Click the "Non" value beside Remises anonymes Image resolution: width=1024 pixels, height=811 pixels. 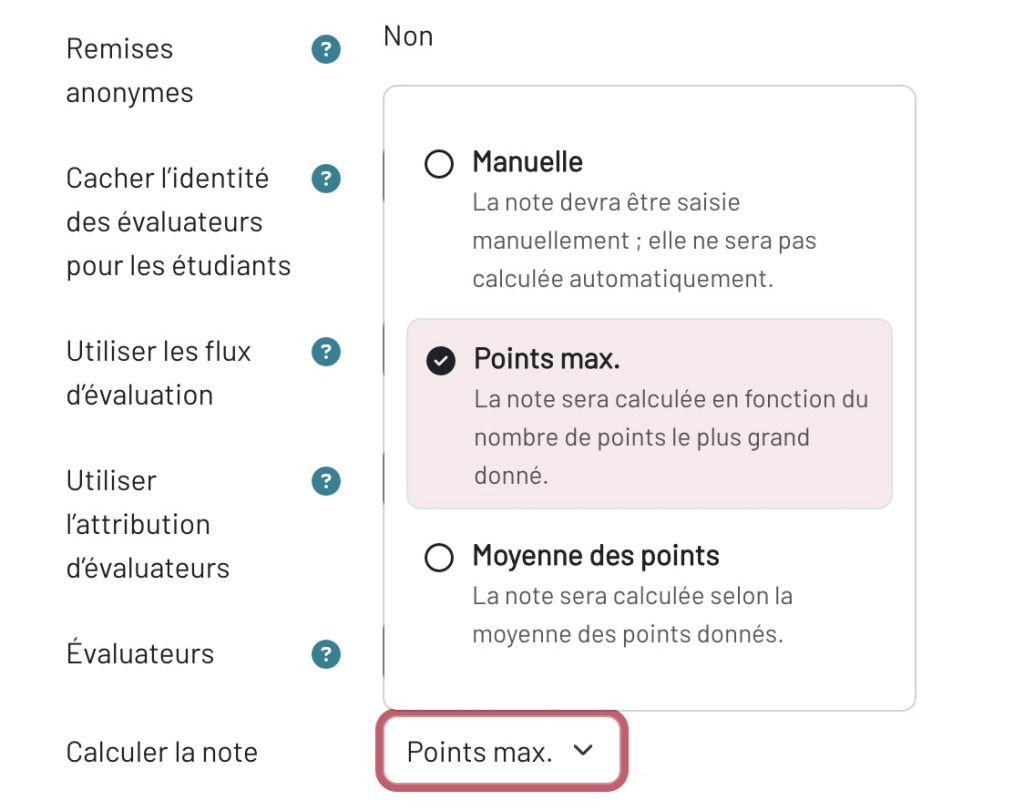pyautogui.click(x=406, y=35)
